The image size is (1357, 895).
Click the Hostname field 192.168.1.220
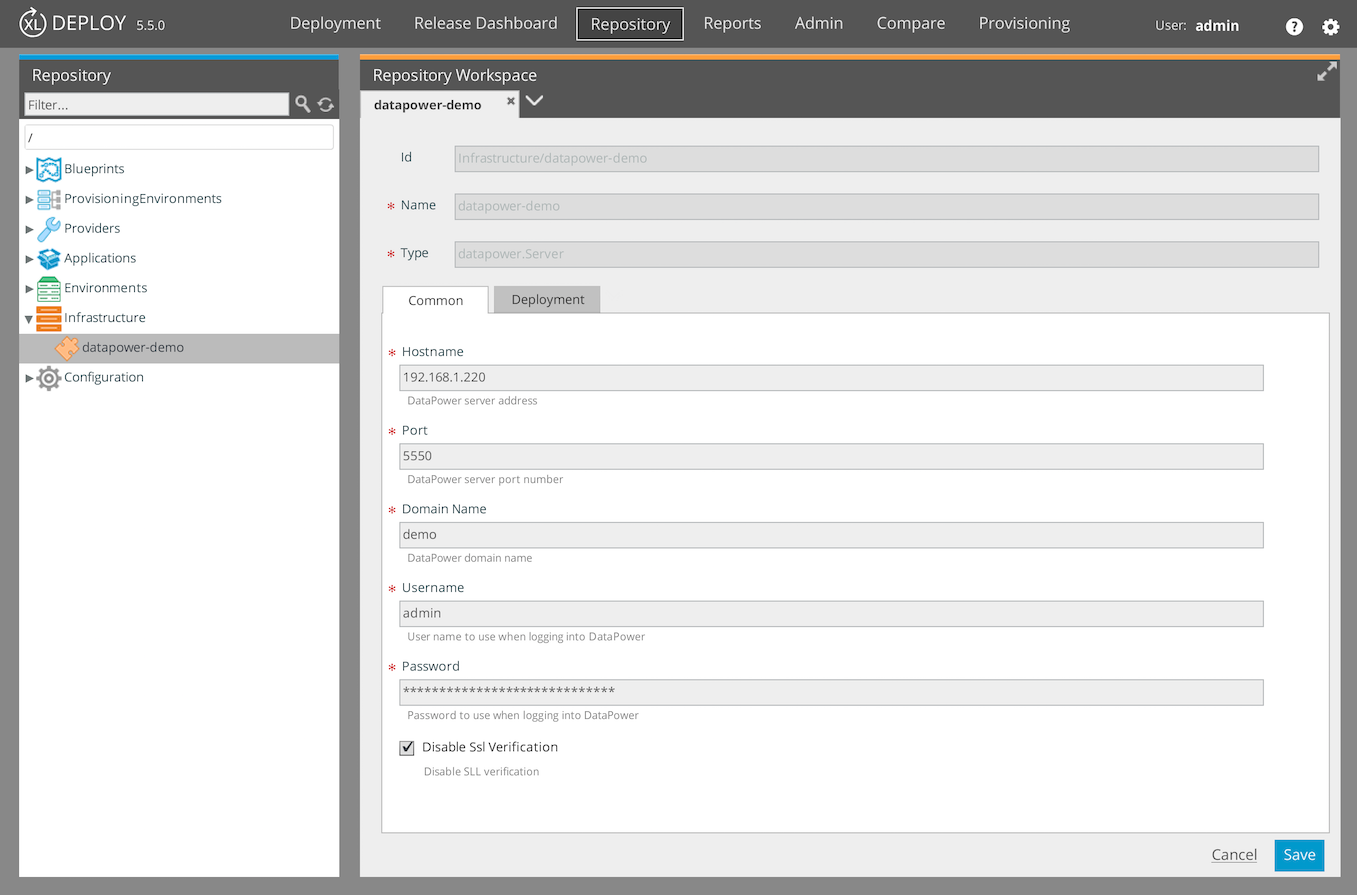point(831,377)
